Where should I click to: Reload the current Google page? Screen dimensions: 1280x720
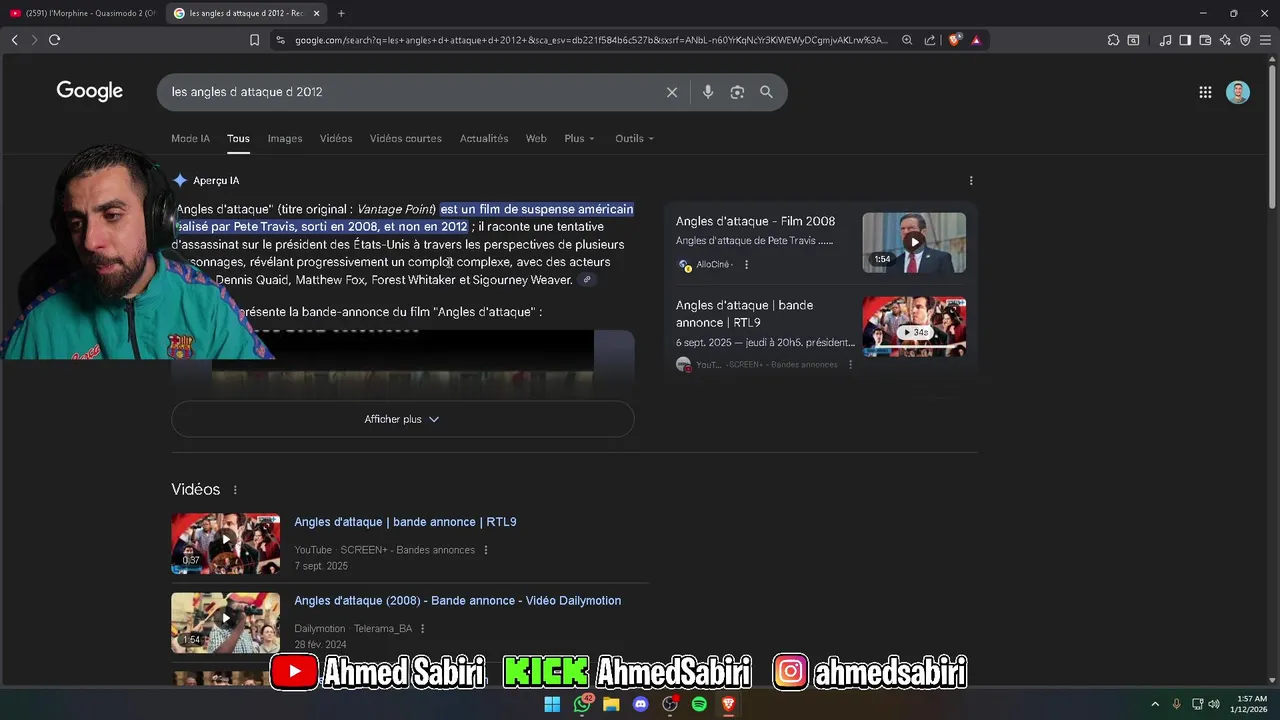[x=54, y=40]
